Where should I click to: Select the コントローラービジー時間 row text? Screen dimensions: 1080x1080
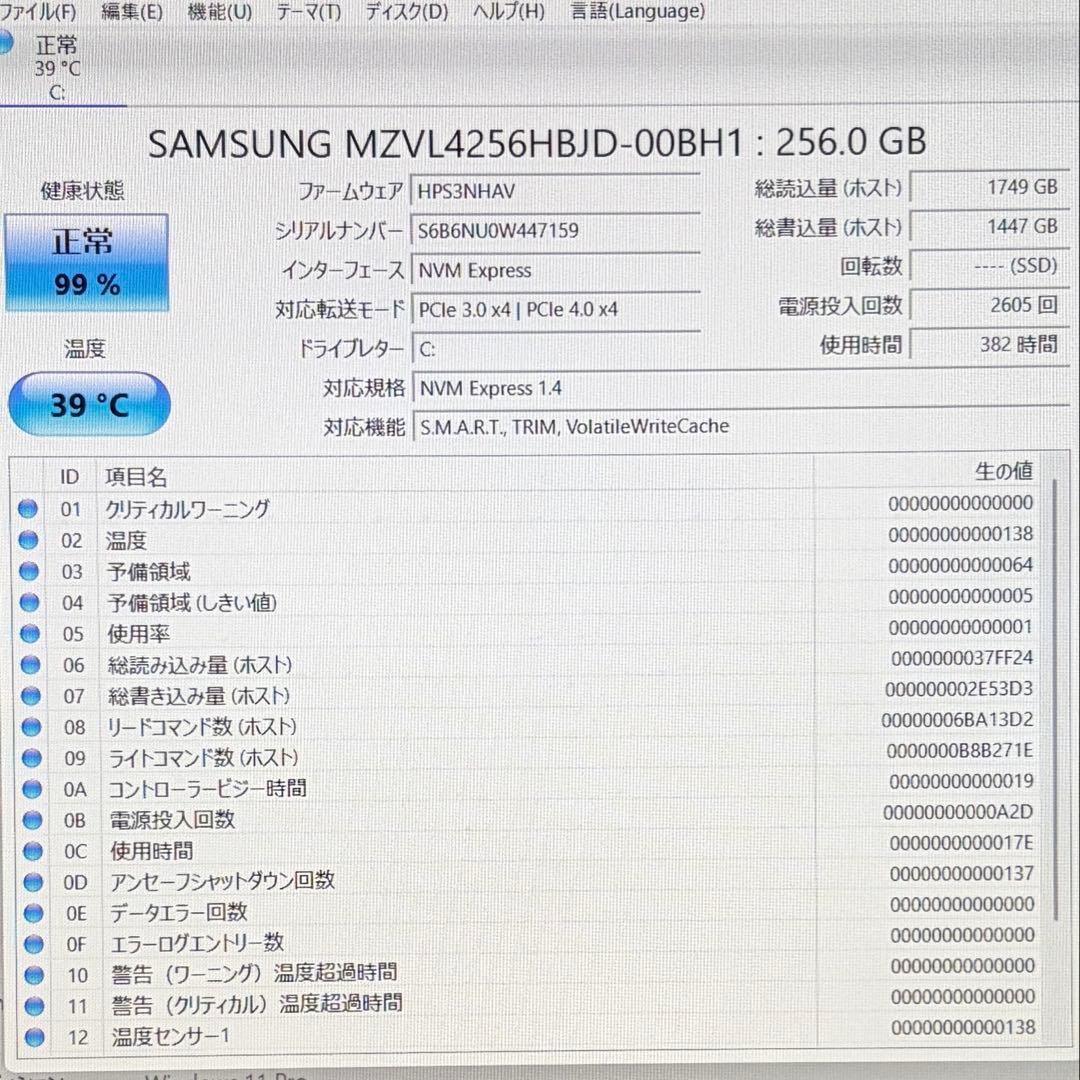coord(207,789)
